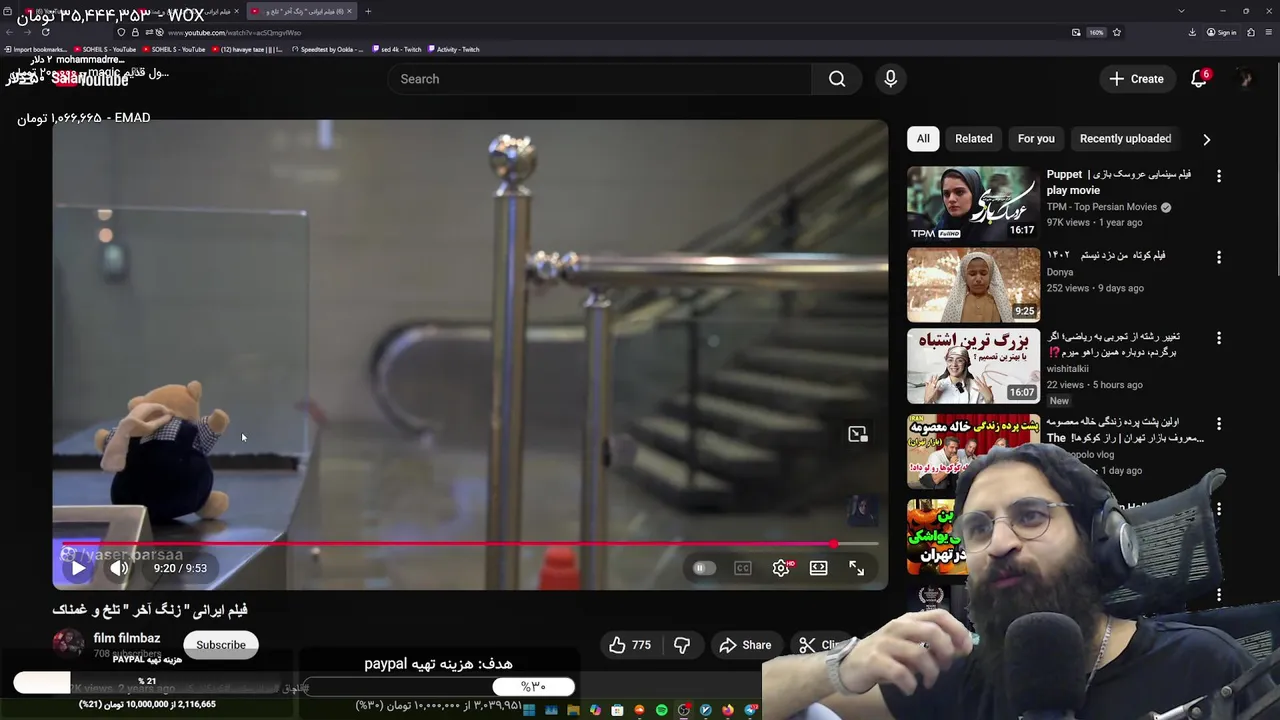The width and height of the screenshot is (1280, 720).
Task: Open Spotify from taskbar
Action: pyautogui.click(x=662, y=710)
